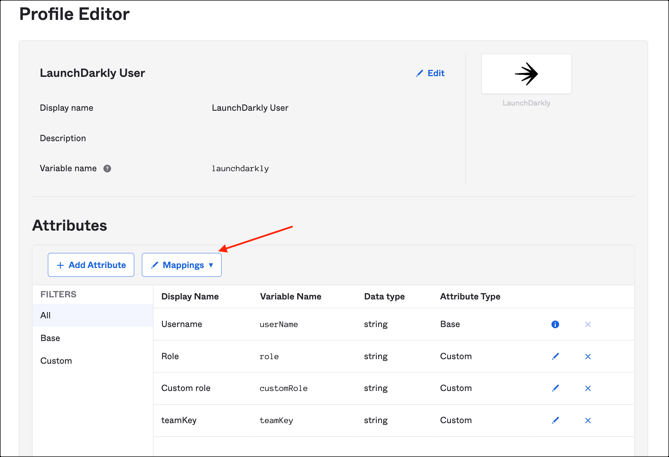Click the disabled X for Username

588,324
